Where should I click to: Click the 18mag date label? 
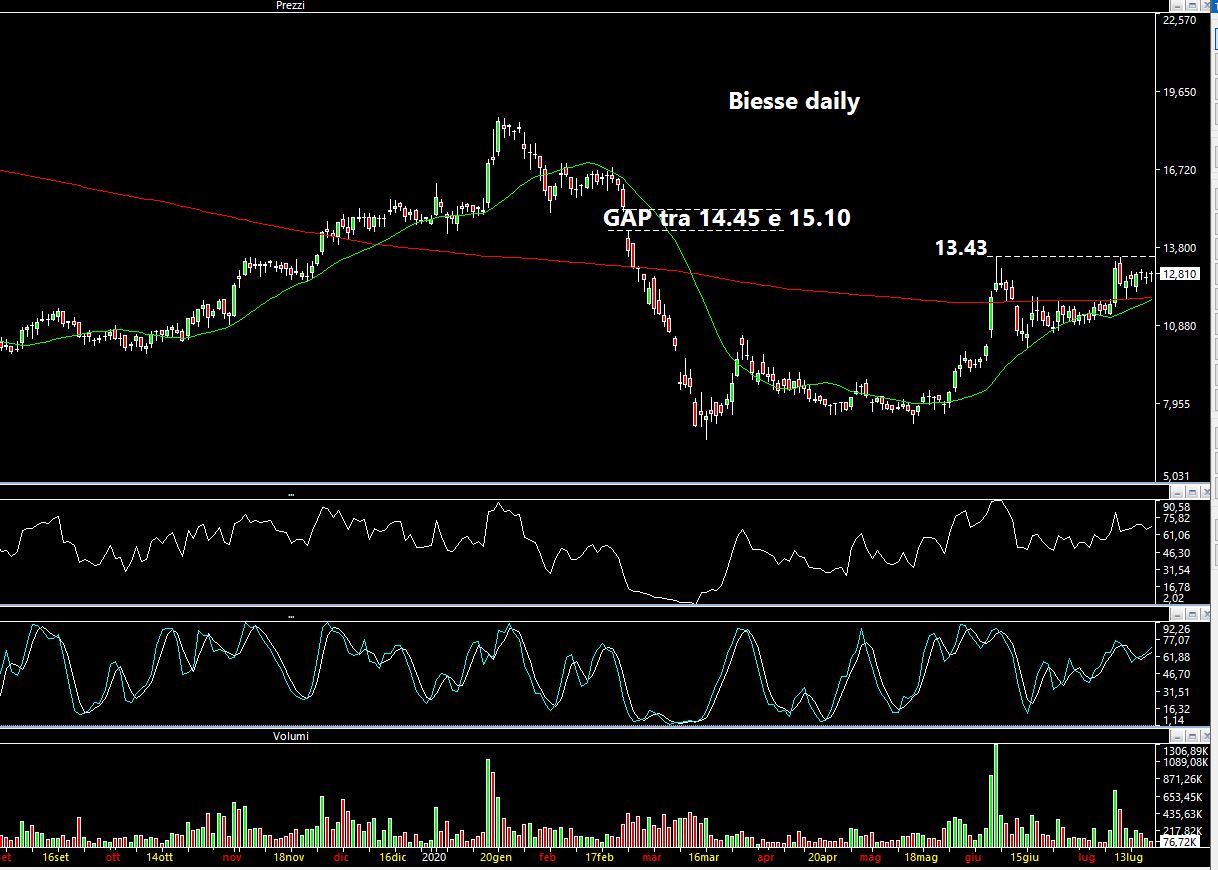(x=921, y=858)
